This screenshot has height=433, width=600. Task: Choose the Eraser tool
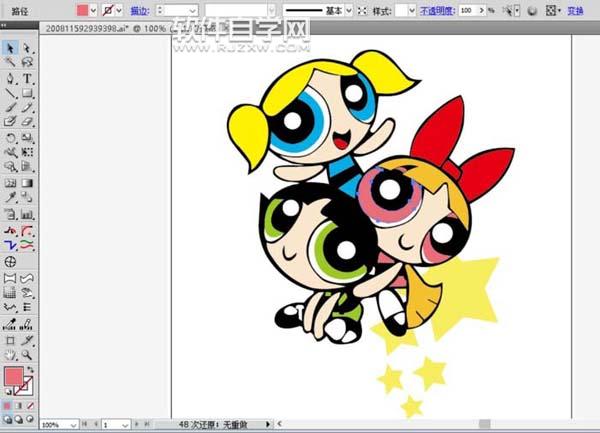click(x=27, y=122)
